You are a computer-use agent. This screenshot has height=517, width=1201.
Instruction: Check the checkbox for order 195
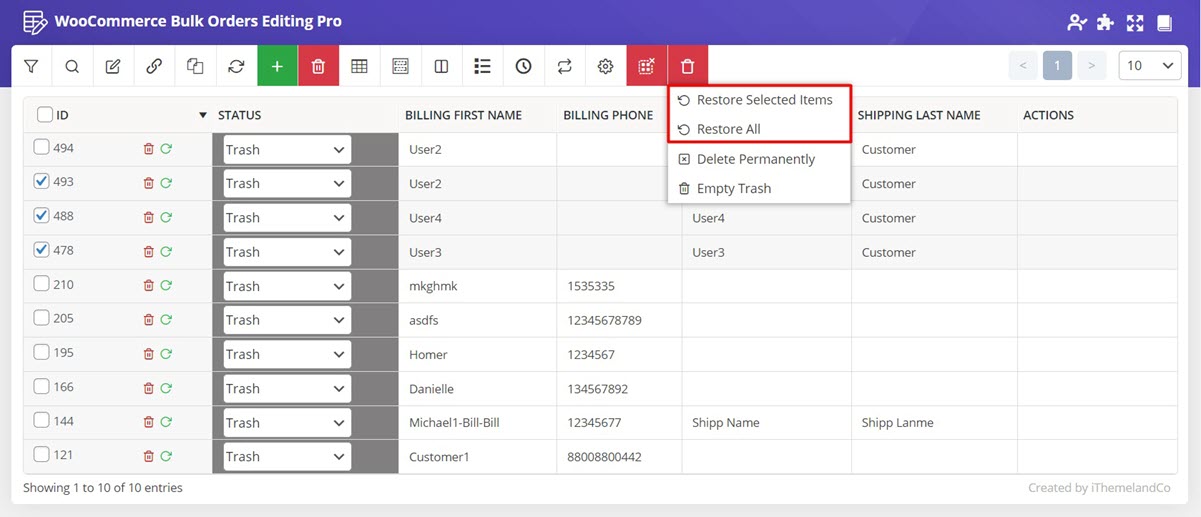pyautogui.click(x=41, y=351)
